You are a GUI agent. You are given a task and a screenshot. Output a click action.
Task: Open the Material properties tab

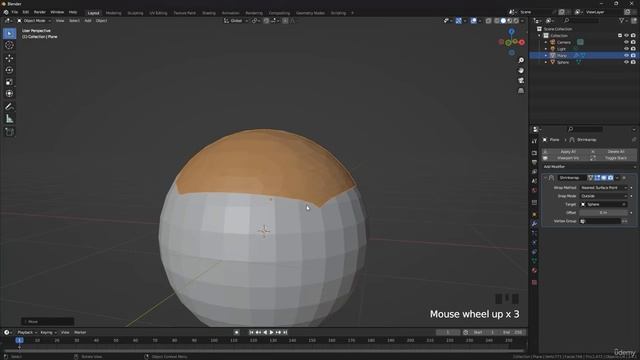(x=534, y=271)
